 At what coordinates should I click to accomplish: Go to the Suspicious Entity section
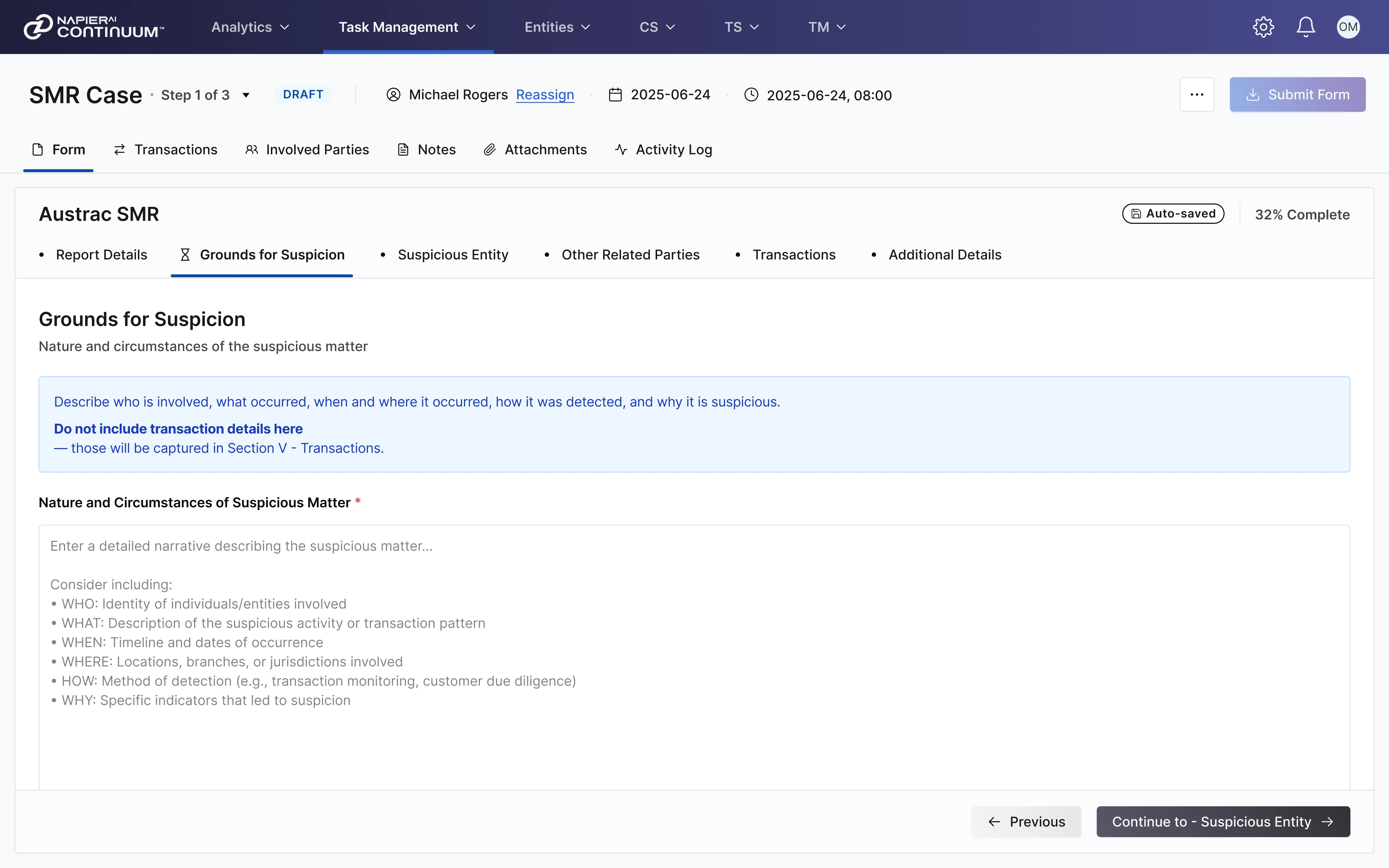click(x=452, y=255)
